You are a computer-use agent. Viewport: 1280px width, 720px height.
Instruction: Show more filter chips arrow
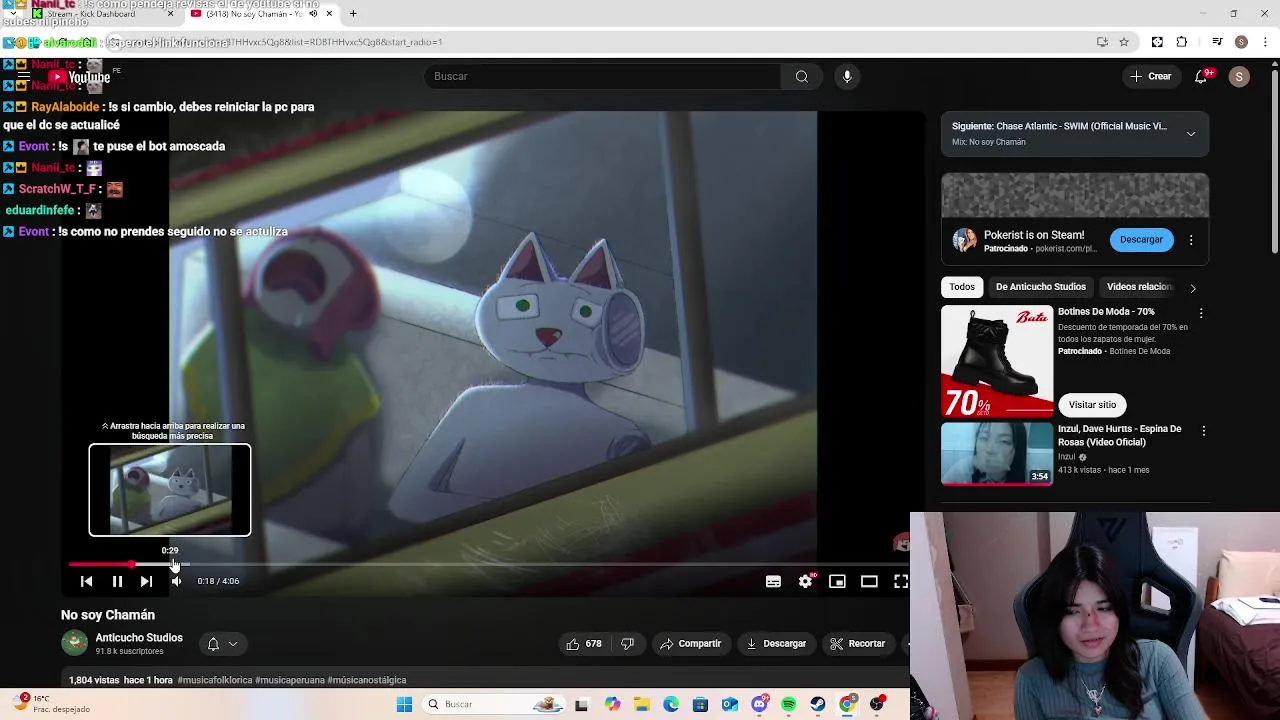[1192, 288]
